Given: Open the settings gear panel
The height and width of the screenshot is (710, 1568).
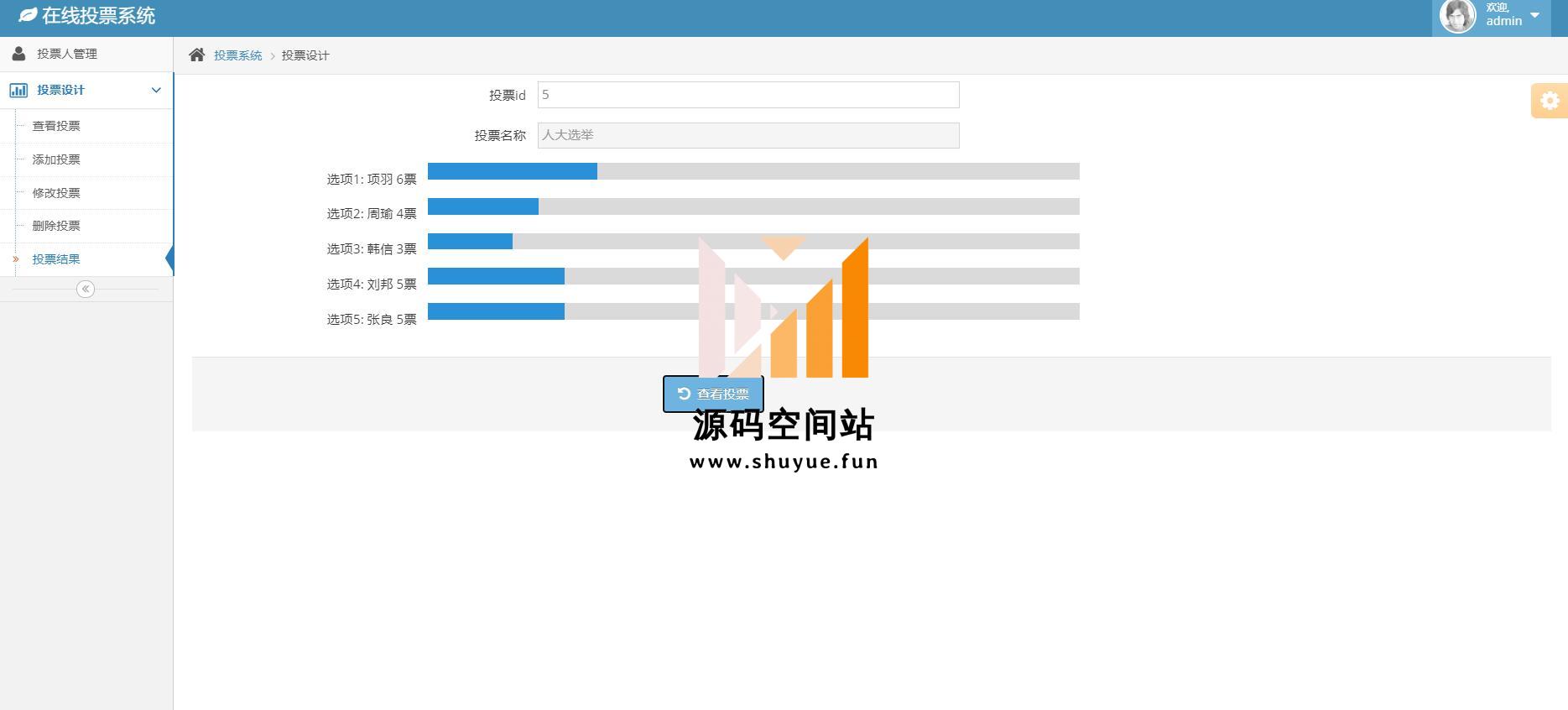Looking at the screenshot, I should pyautogui.click(x=1549, y=101).
